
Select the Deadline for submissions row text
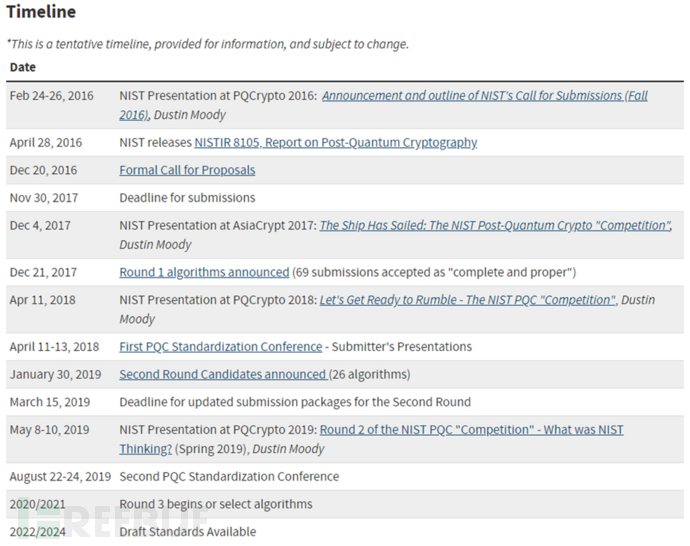coord(187,198)
